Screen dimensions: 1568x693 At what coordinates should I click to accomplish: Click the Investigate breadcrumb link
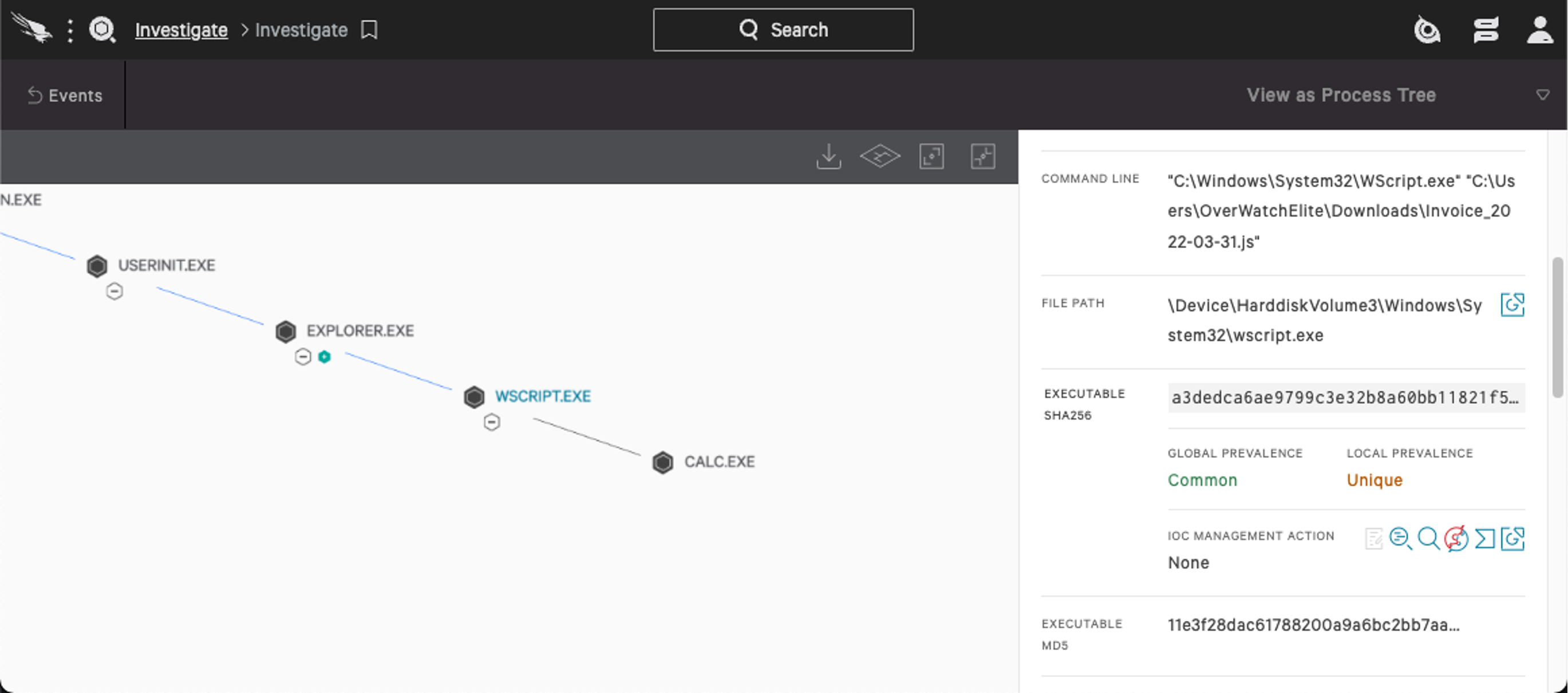(x=181, y=30)
